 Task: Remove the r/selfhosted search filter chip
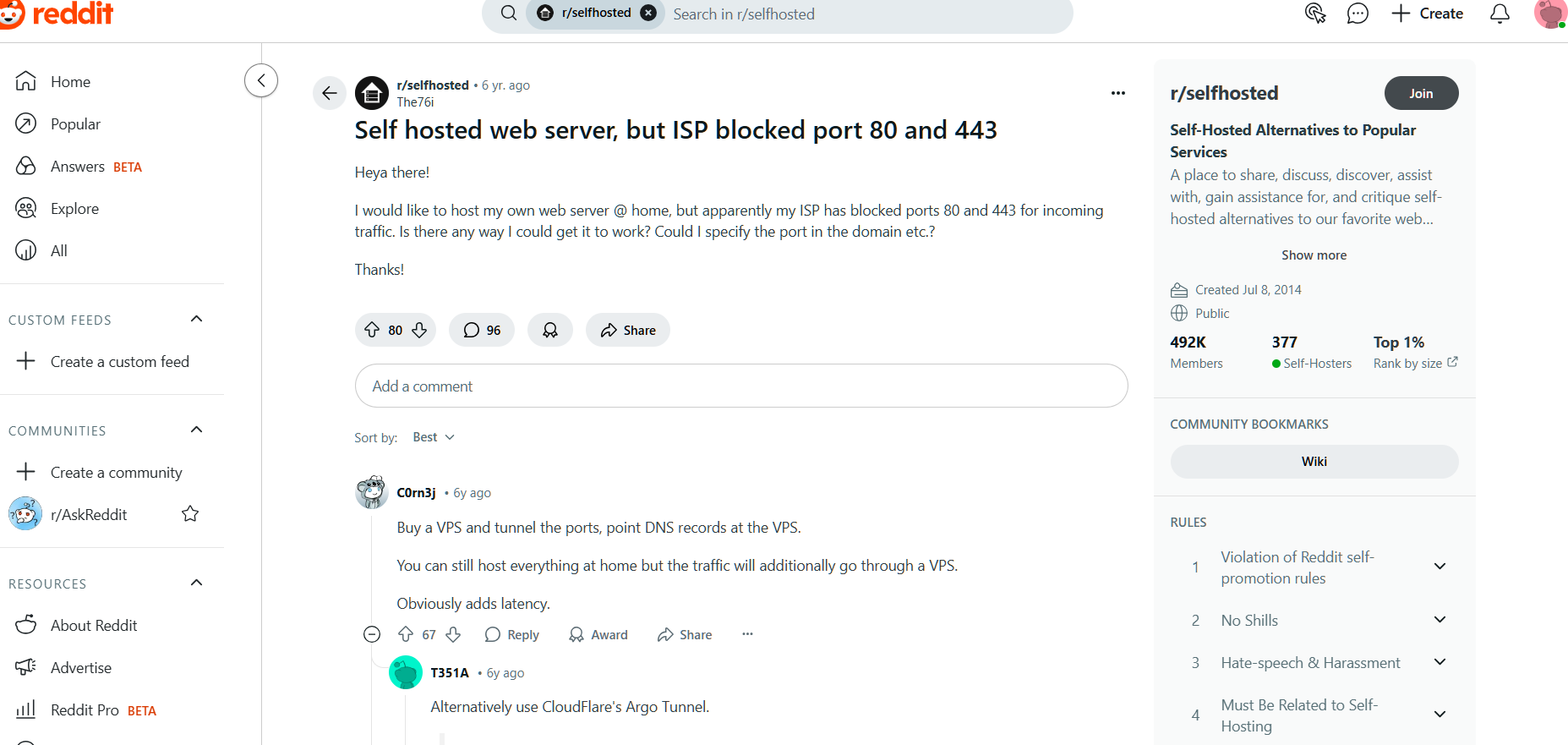[x=648, y=13]
